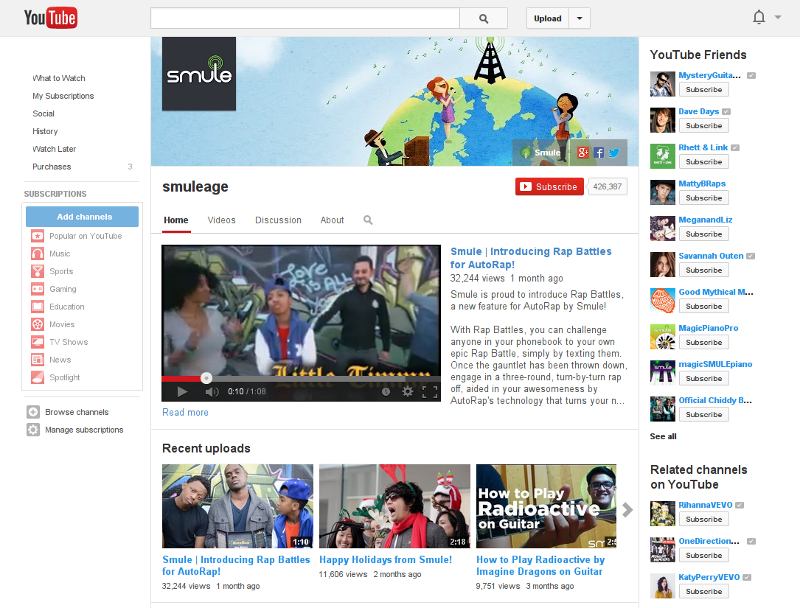See all YouTube Friends
This screenshot has width=800, height=608.
pyautogui.click(x=663, y=436)
